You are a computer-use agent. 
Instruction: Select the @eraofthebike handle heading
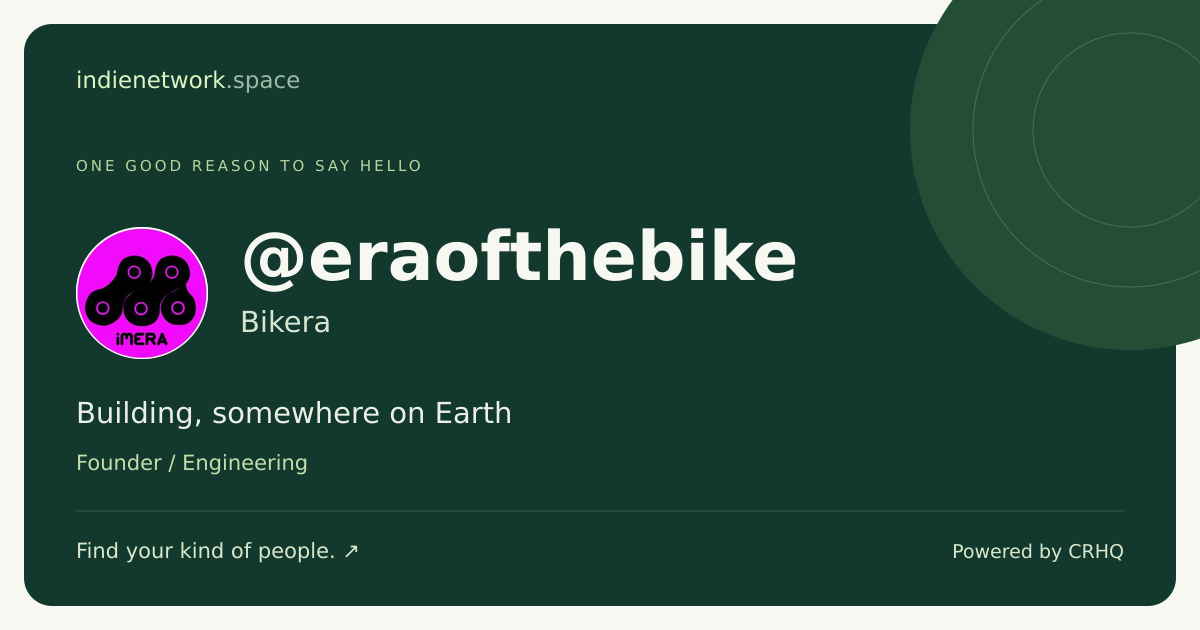(x=519, y=258)
